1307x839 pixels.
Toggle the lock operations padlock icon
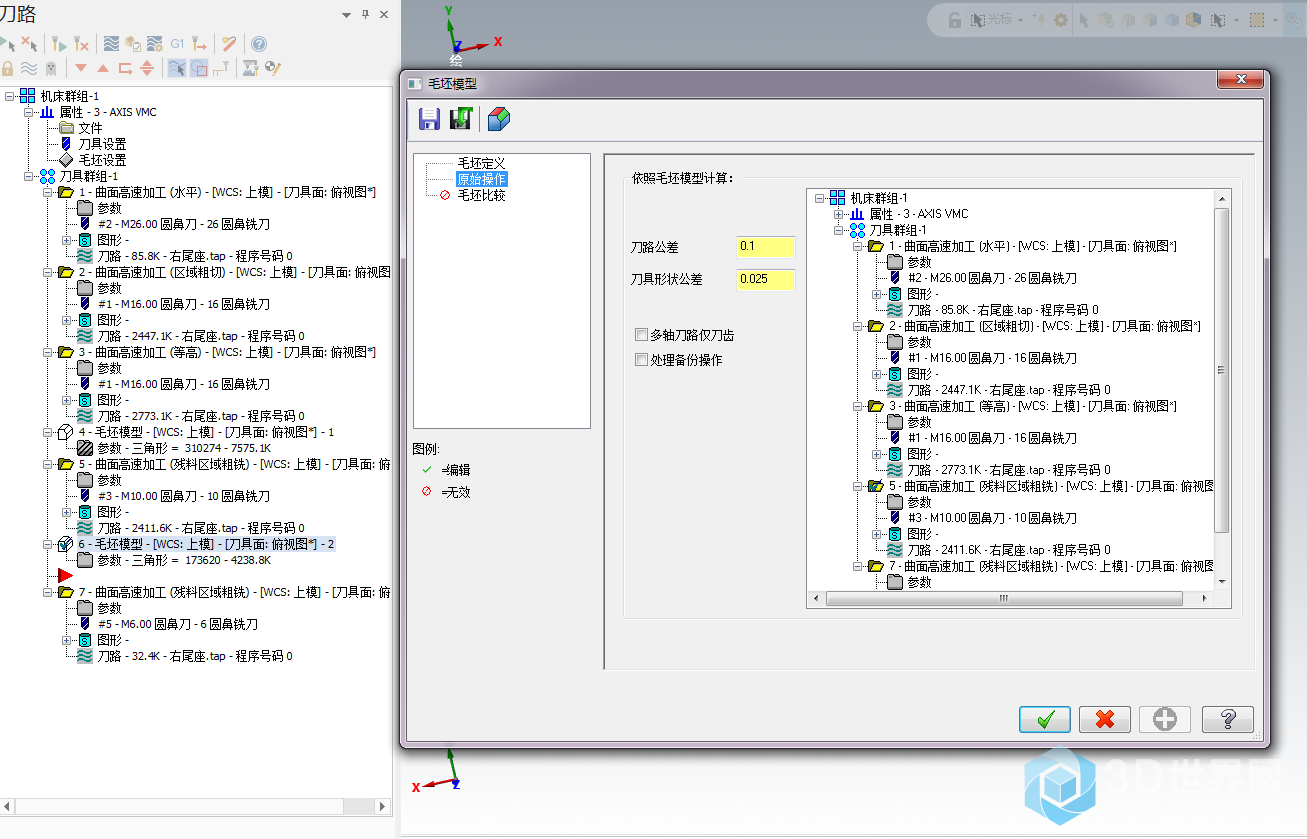(x=7, y=68)
